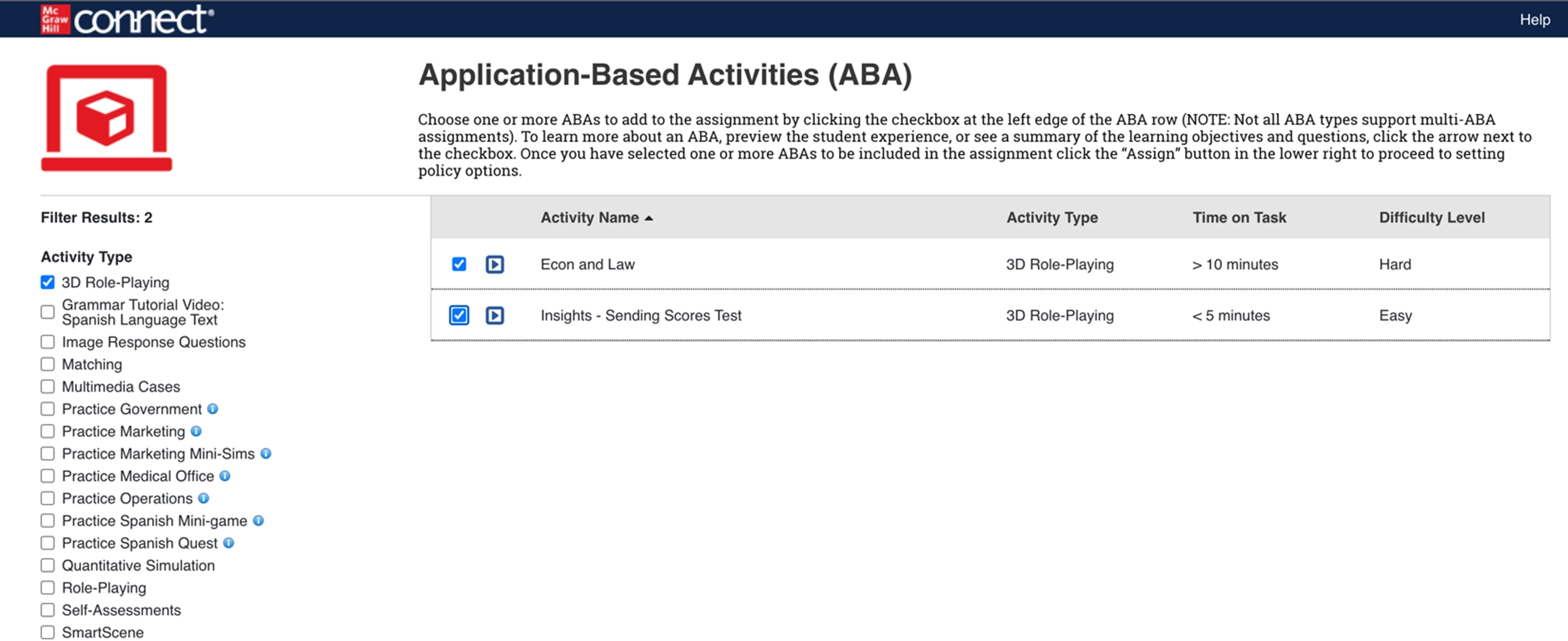Check the Practice Spanish Quest checkbox
The width and height of the screenshot is (1568, 641).
point(48,543)
